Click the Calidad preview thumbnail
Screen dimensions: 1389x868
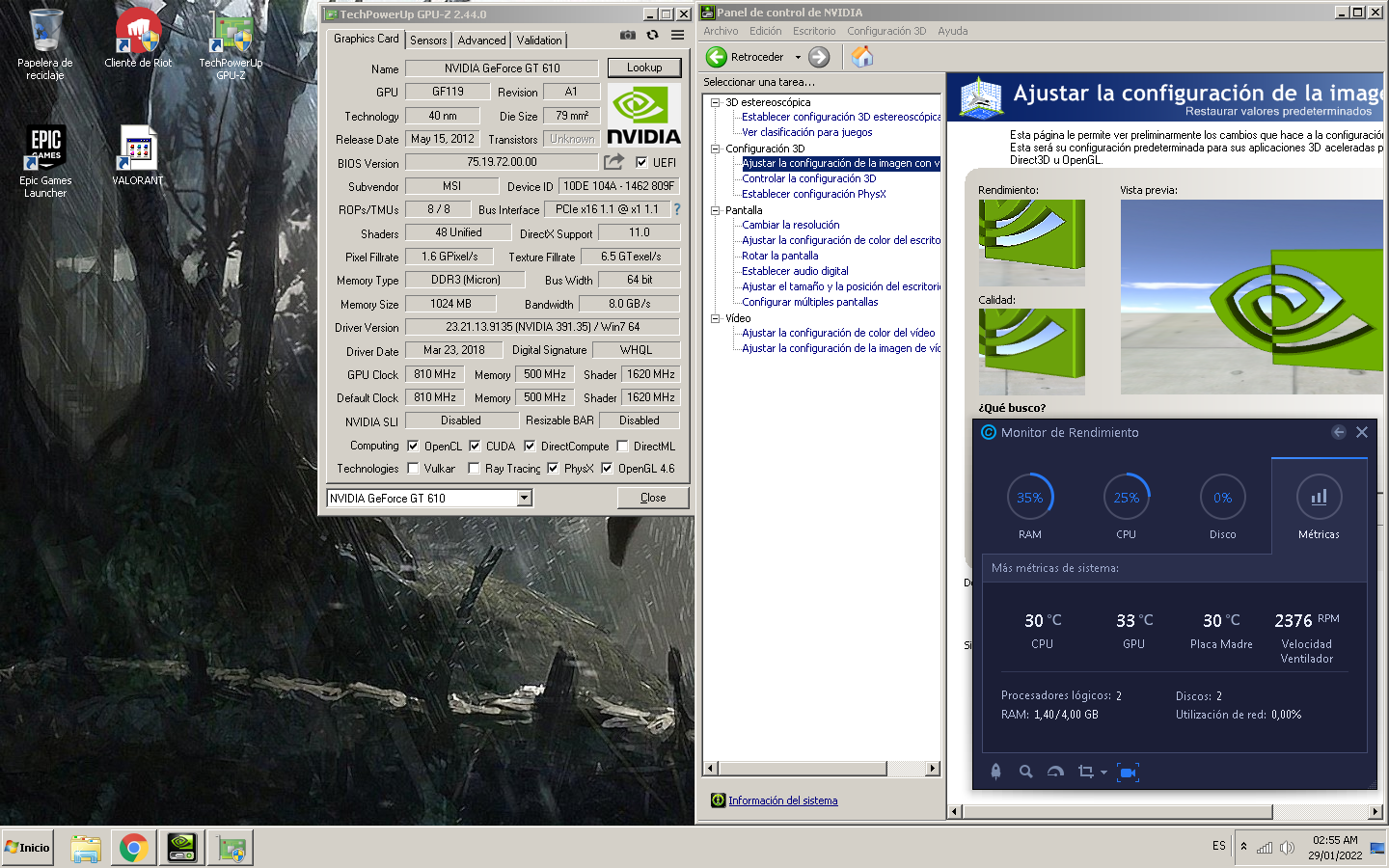(x=1031, y=352)
